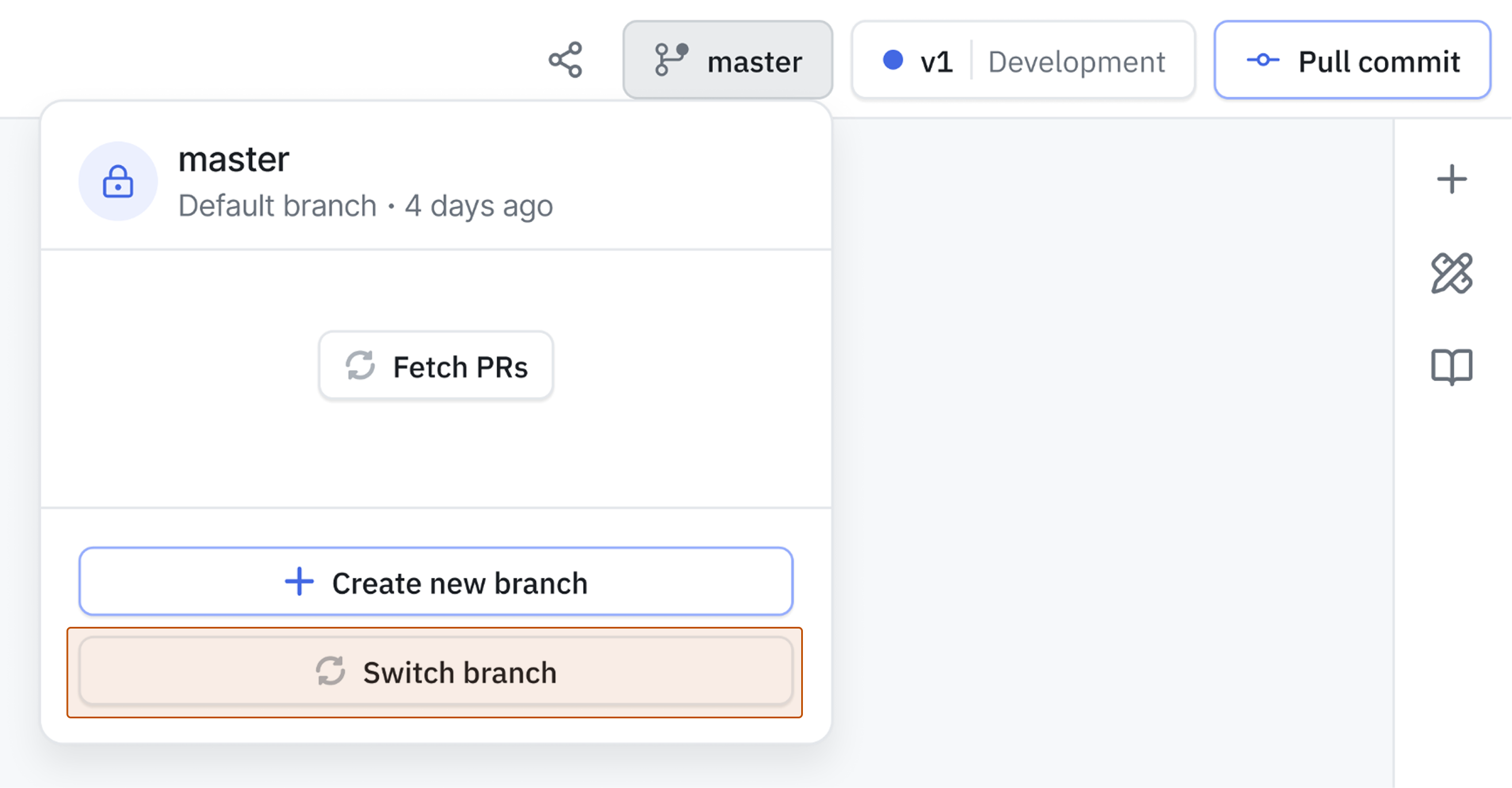Select the design tools icon in right sidebar
The image size is (1512, 788).
tap(1453, 273)
